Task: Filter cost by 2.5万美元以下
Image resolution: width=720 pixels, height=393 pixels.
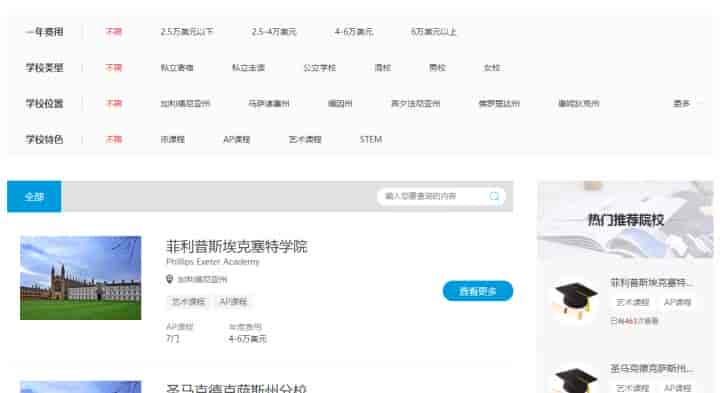Action: [187, 32]
